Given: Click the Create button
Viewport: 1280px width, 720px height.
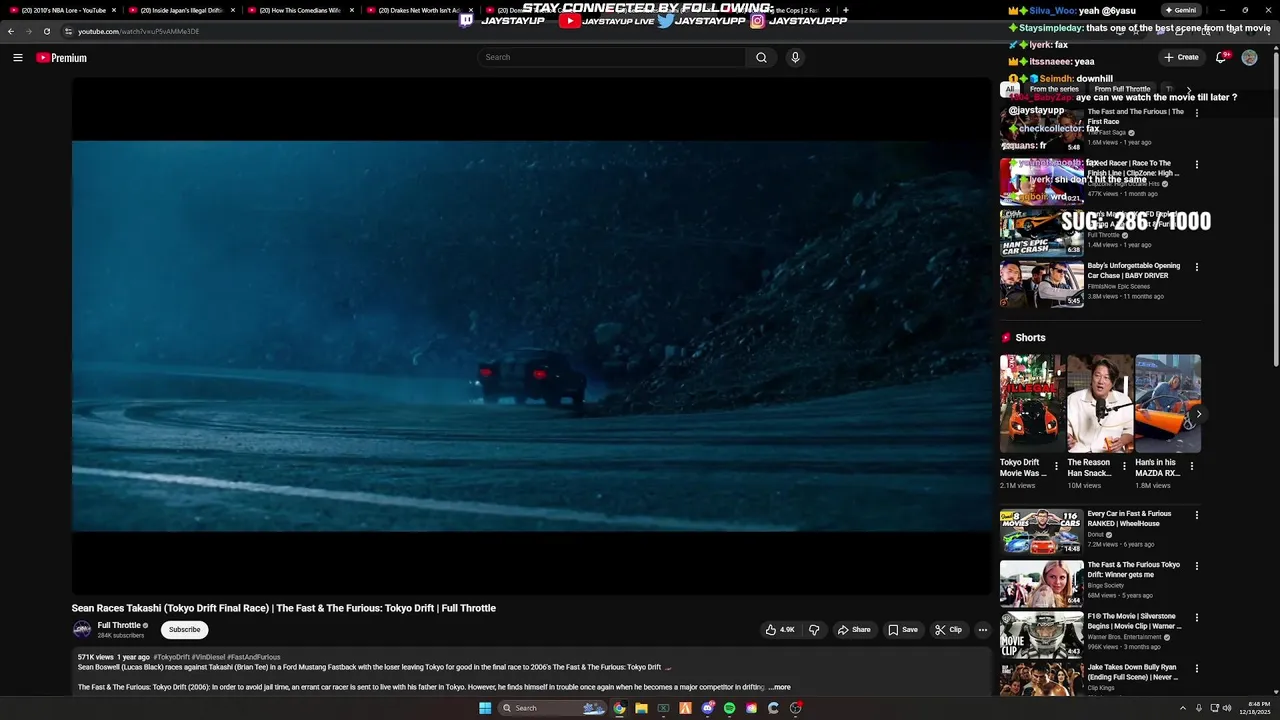Looking at the screenshot, I should (x=1181, y=57).
